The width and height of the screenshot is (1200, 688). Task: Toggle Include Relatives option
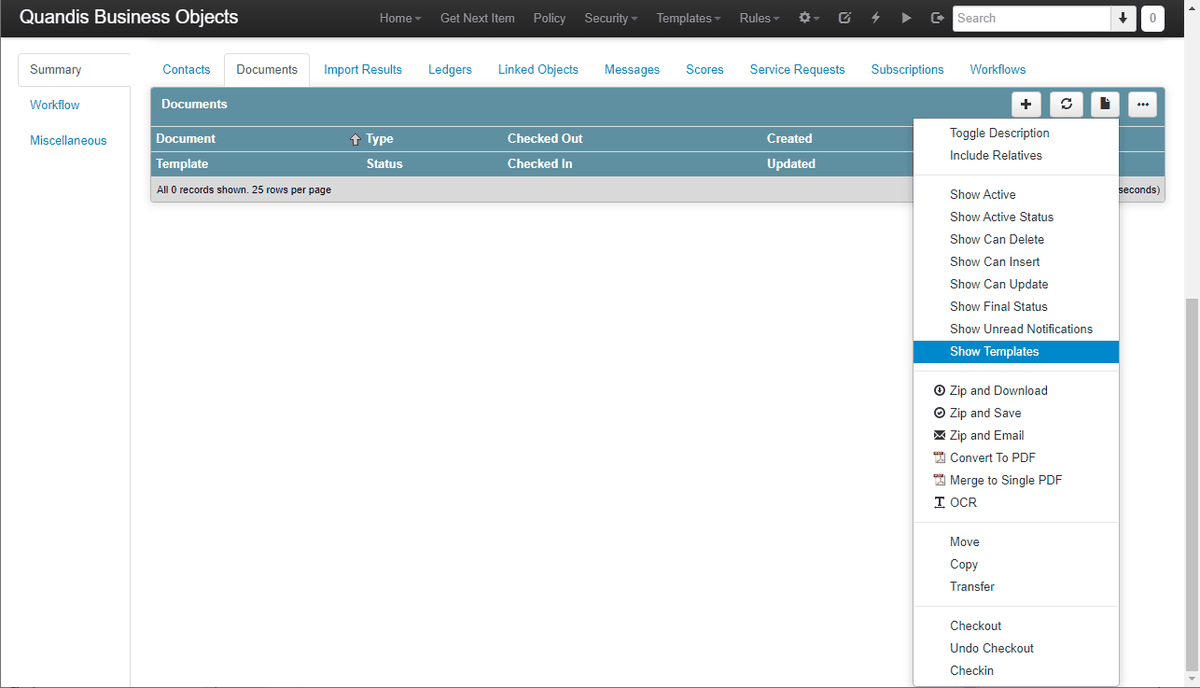pos(1016,155)
